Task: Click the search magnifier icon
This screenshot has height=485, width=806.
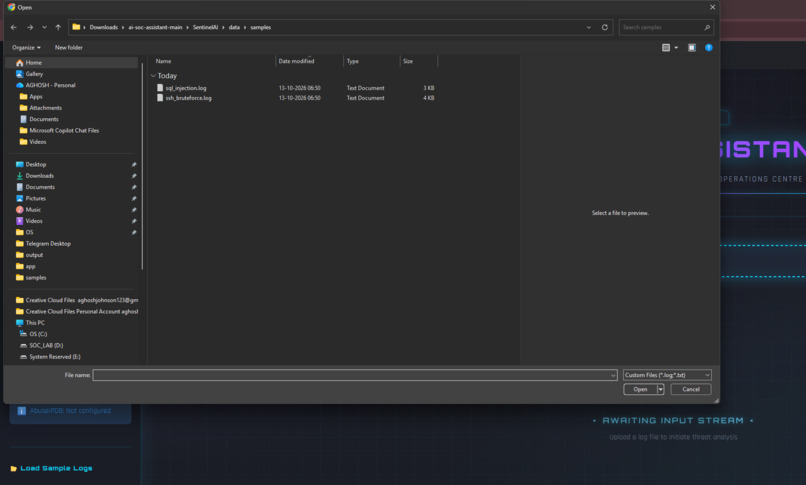Action: click(x=707, y=27)
